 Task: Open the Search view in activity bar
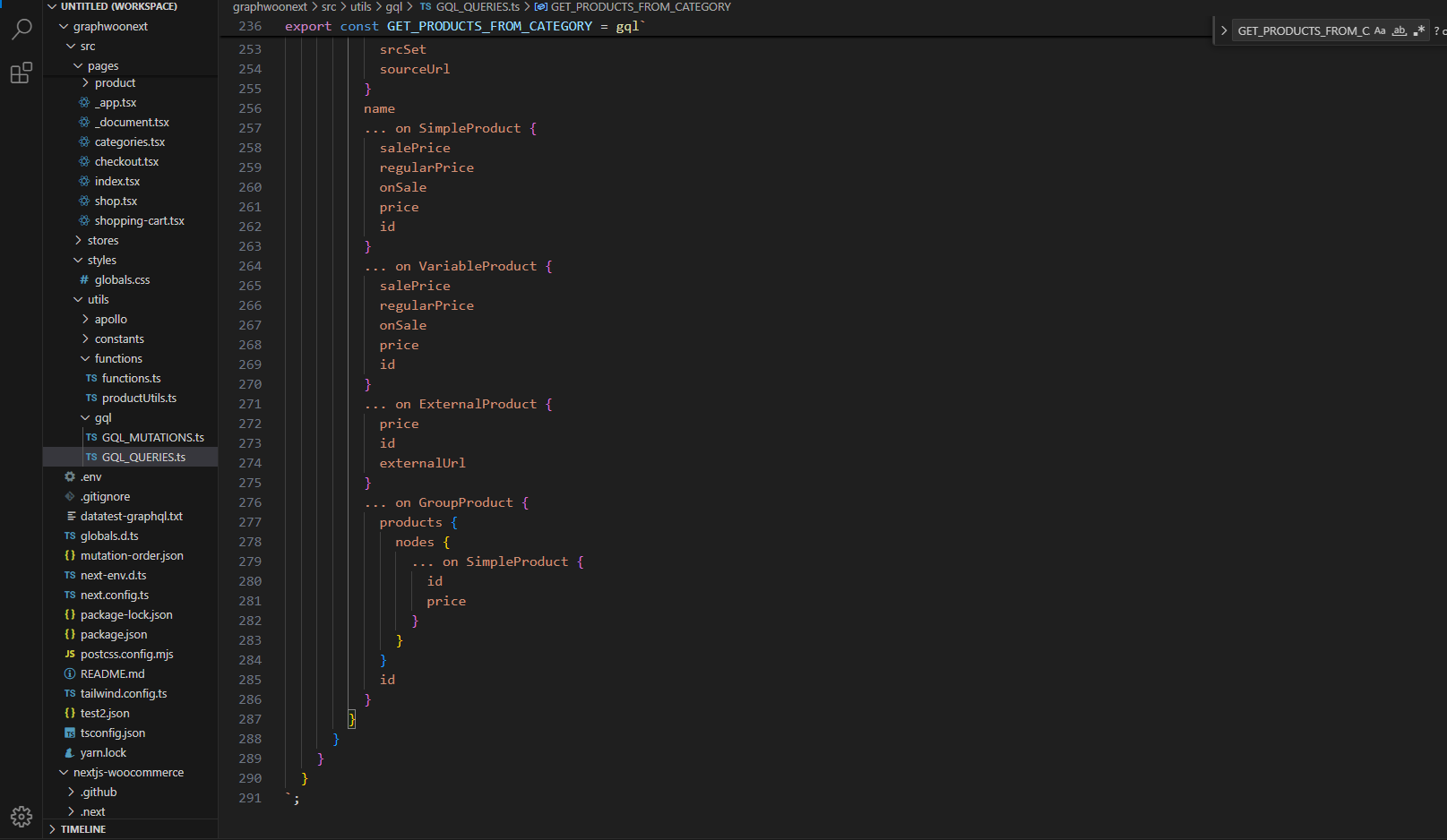22,30
